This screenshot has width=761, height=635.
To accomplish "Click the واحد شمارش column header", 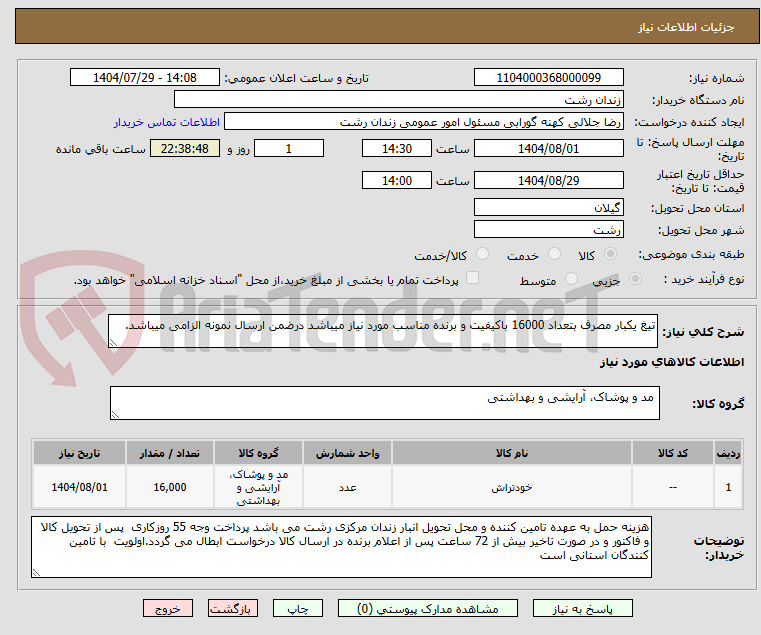I will 347,453.
